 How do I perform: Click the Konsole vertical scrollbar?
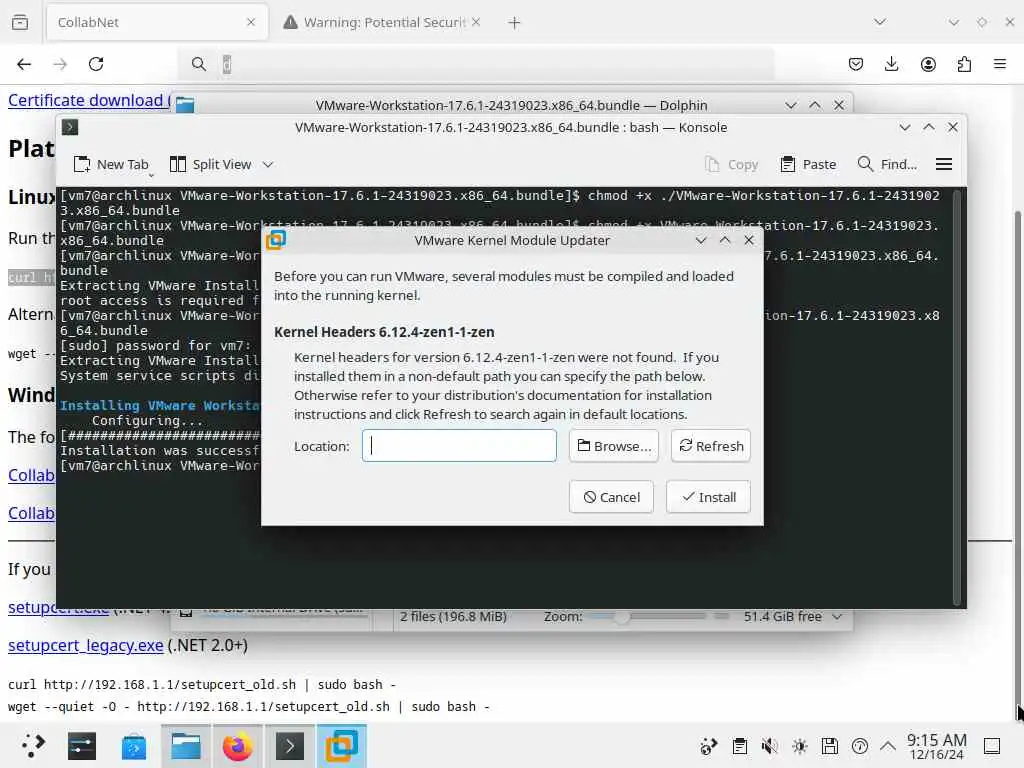(957, 397)
